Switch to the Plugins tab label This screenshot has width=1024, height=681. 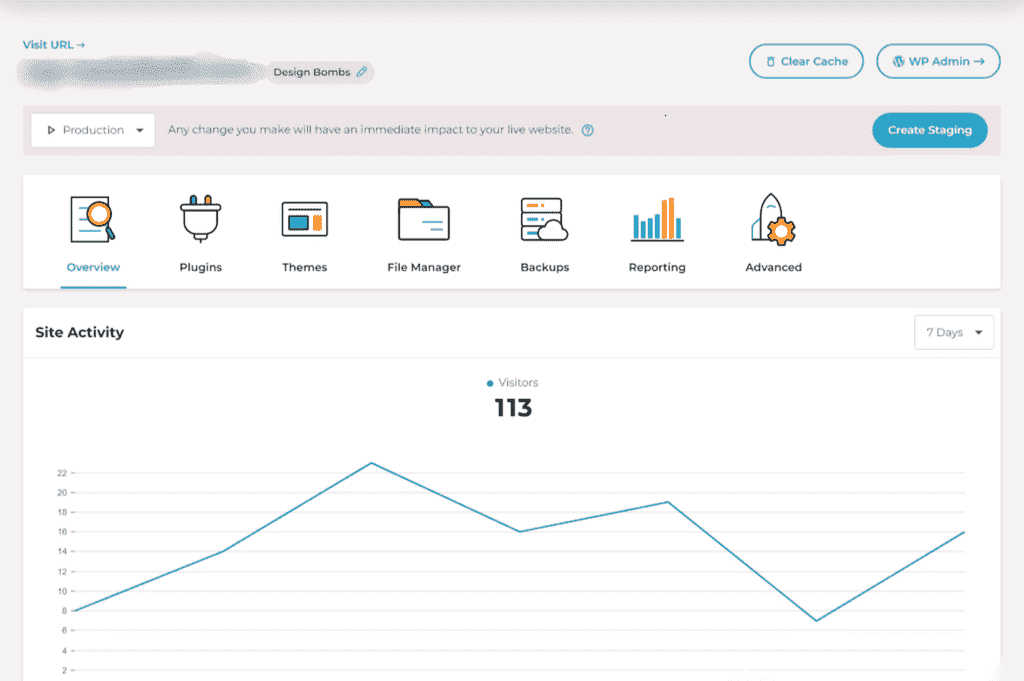click(200, 267)
